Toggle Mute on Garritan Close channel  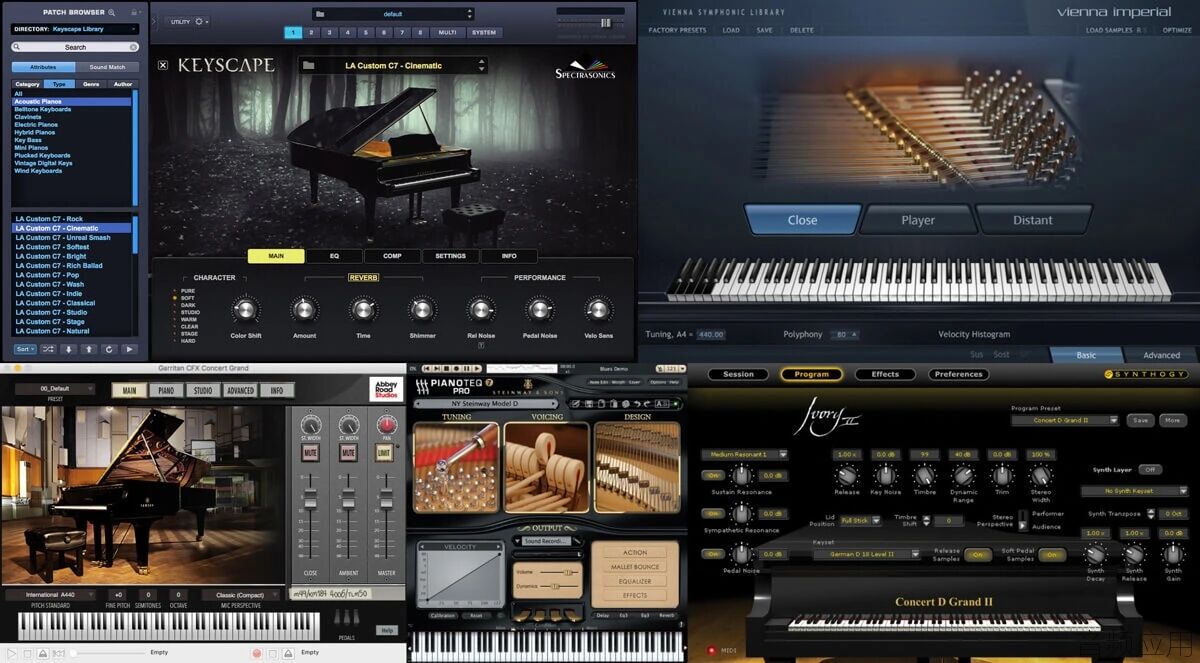point(310,453)
